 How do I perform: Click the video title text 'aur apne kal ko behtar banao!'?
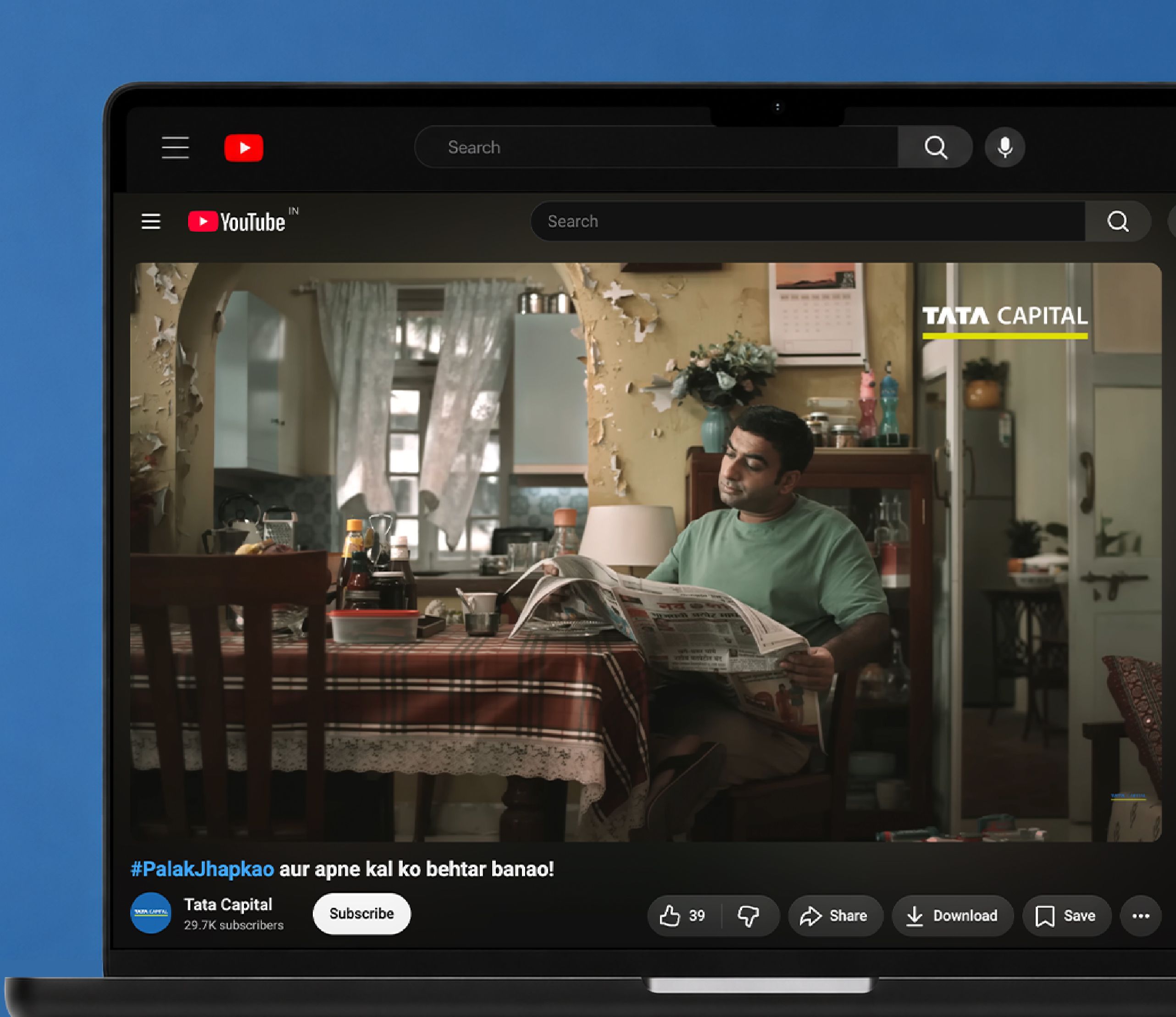[x=416, y=869]
